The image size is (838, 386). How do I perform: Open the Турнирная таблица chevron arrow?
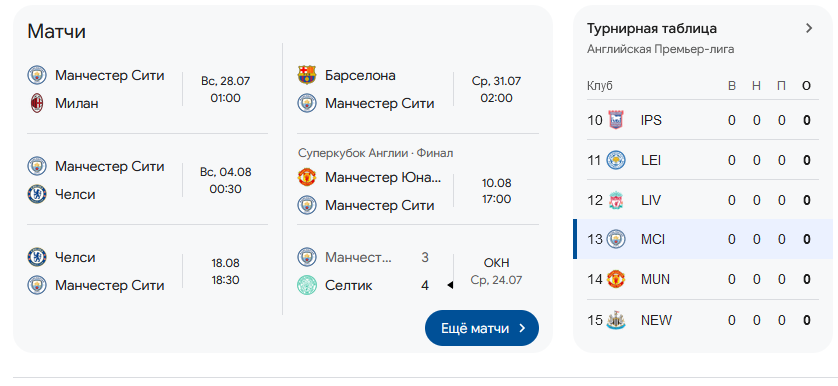(809, 28)
